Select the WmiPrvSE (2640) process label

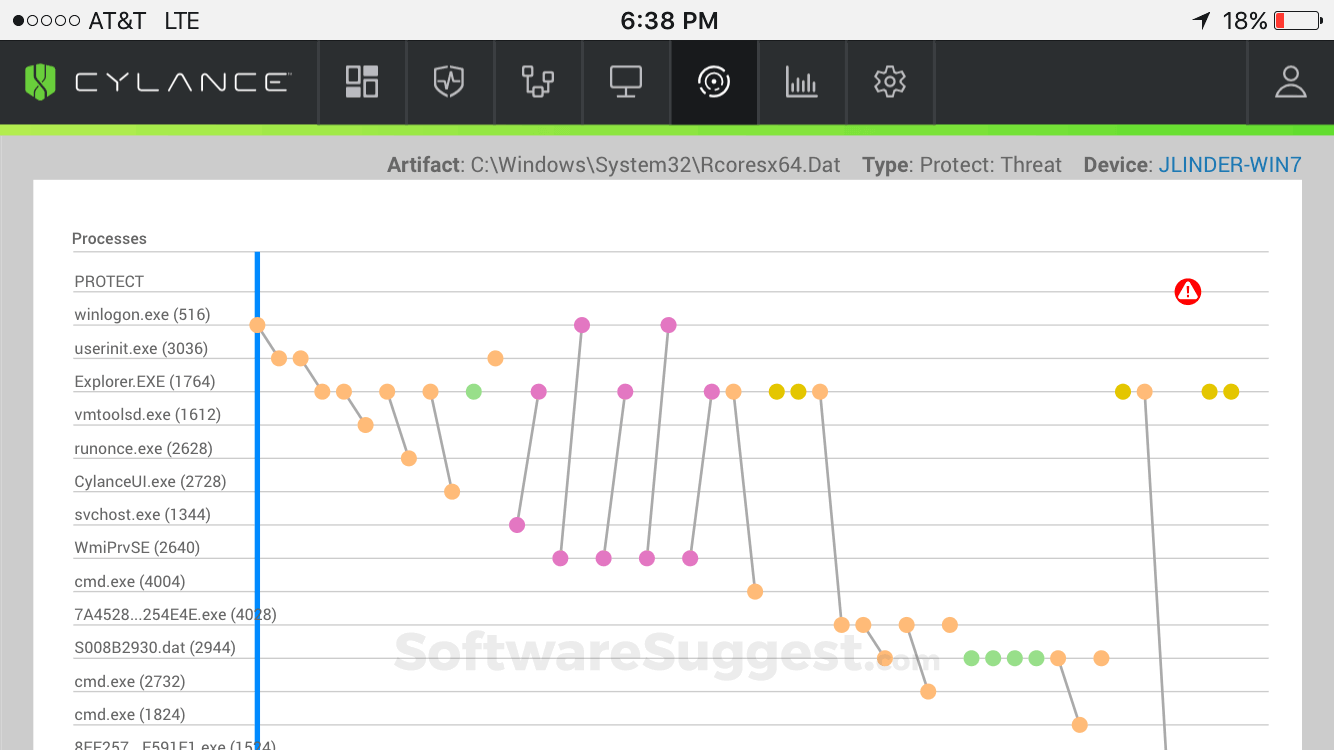(137, 548)
